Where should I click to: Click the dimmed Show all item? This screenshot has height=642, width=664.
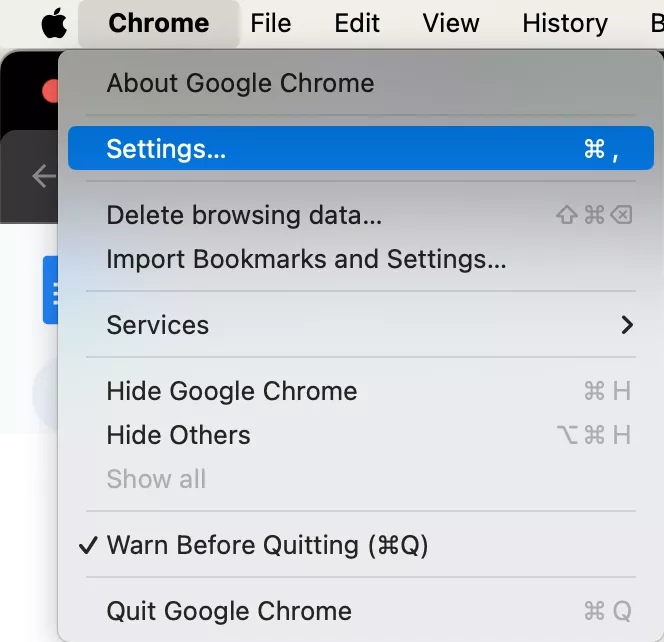(x=156, y=479)
